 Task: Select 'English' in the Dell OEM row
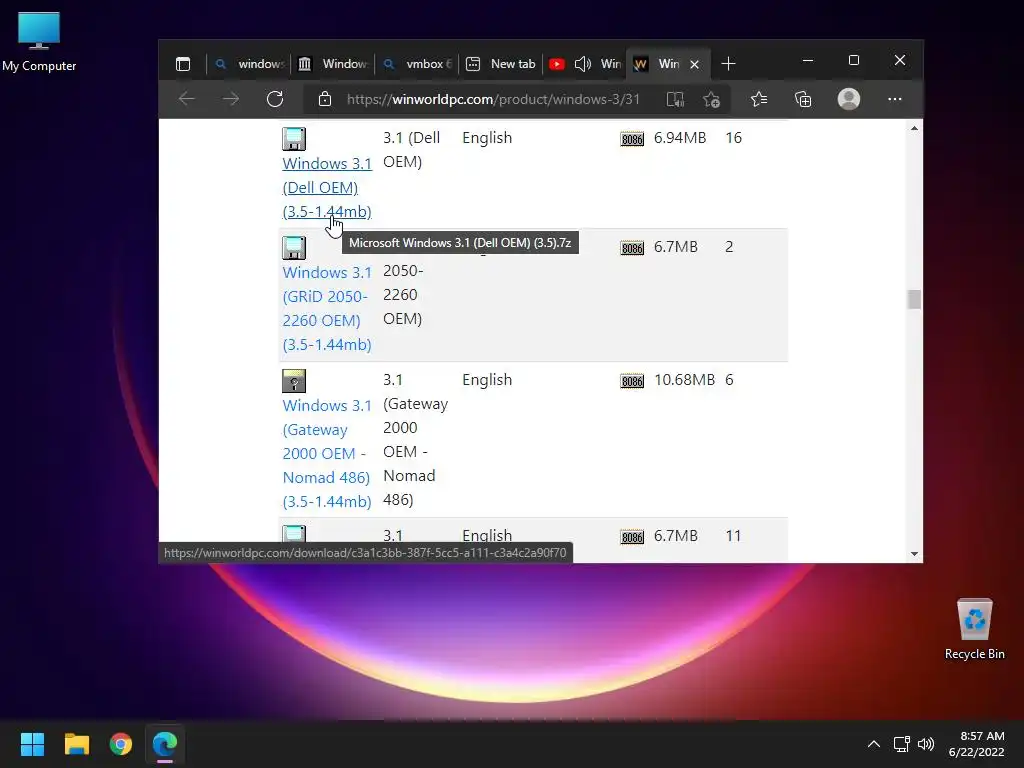click(x=487, y=138)
